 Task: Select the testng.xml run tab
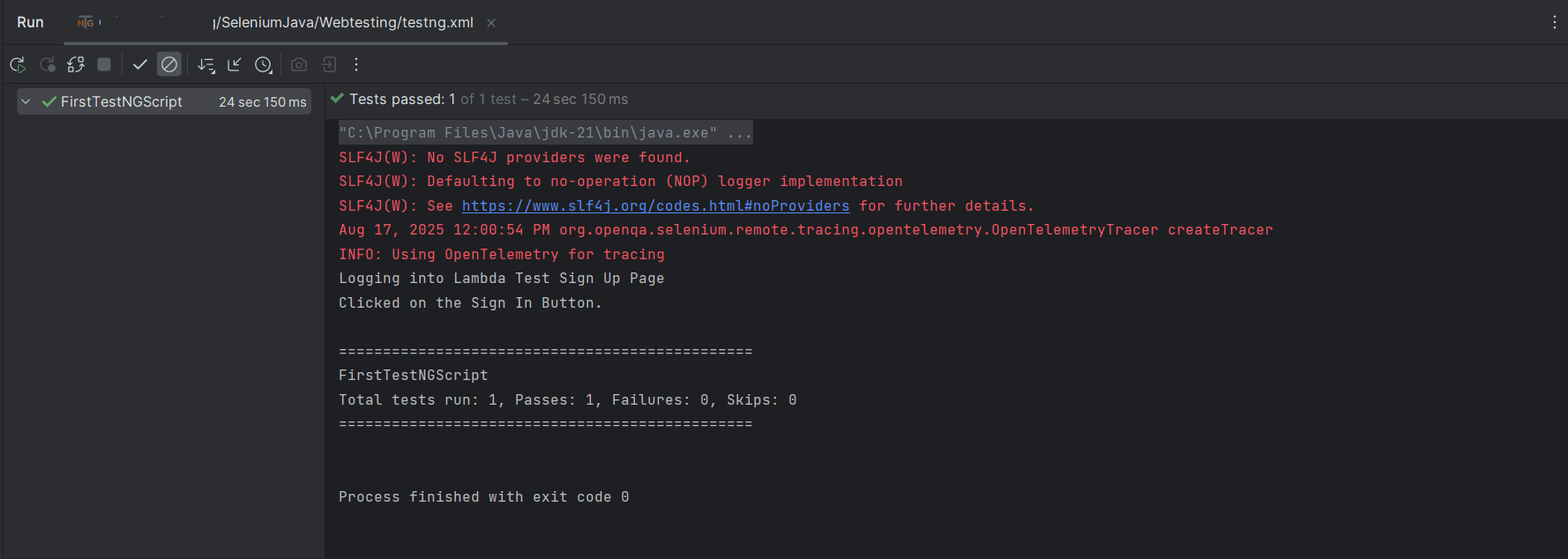click(342, 23)
